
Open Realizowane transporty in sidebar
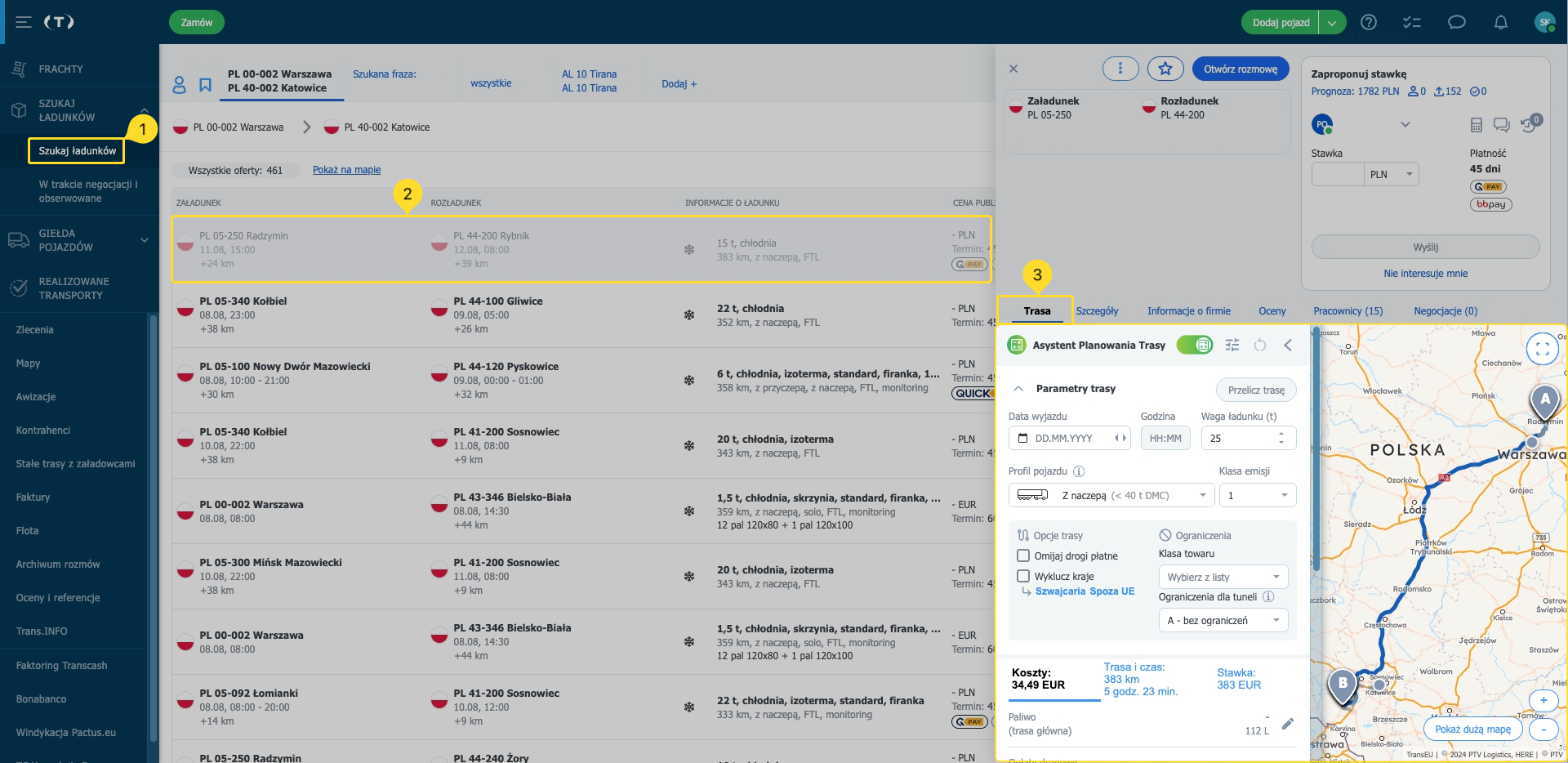click(x=73, y=288)
